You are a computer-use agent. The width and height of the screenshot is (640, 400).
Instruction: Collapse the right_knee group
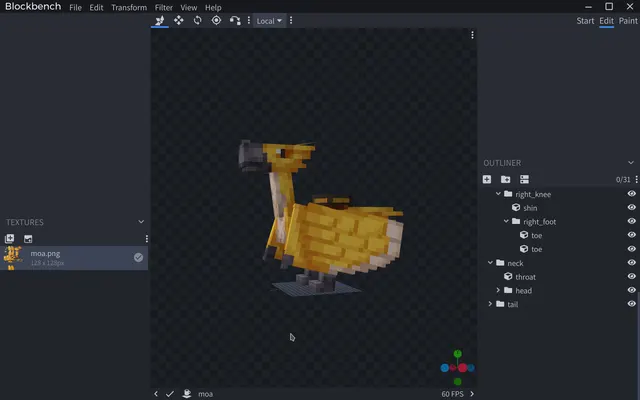click(498, 193)
